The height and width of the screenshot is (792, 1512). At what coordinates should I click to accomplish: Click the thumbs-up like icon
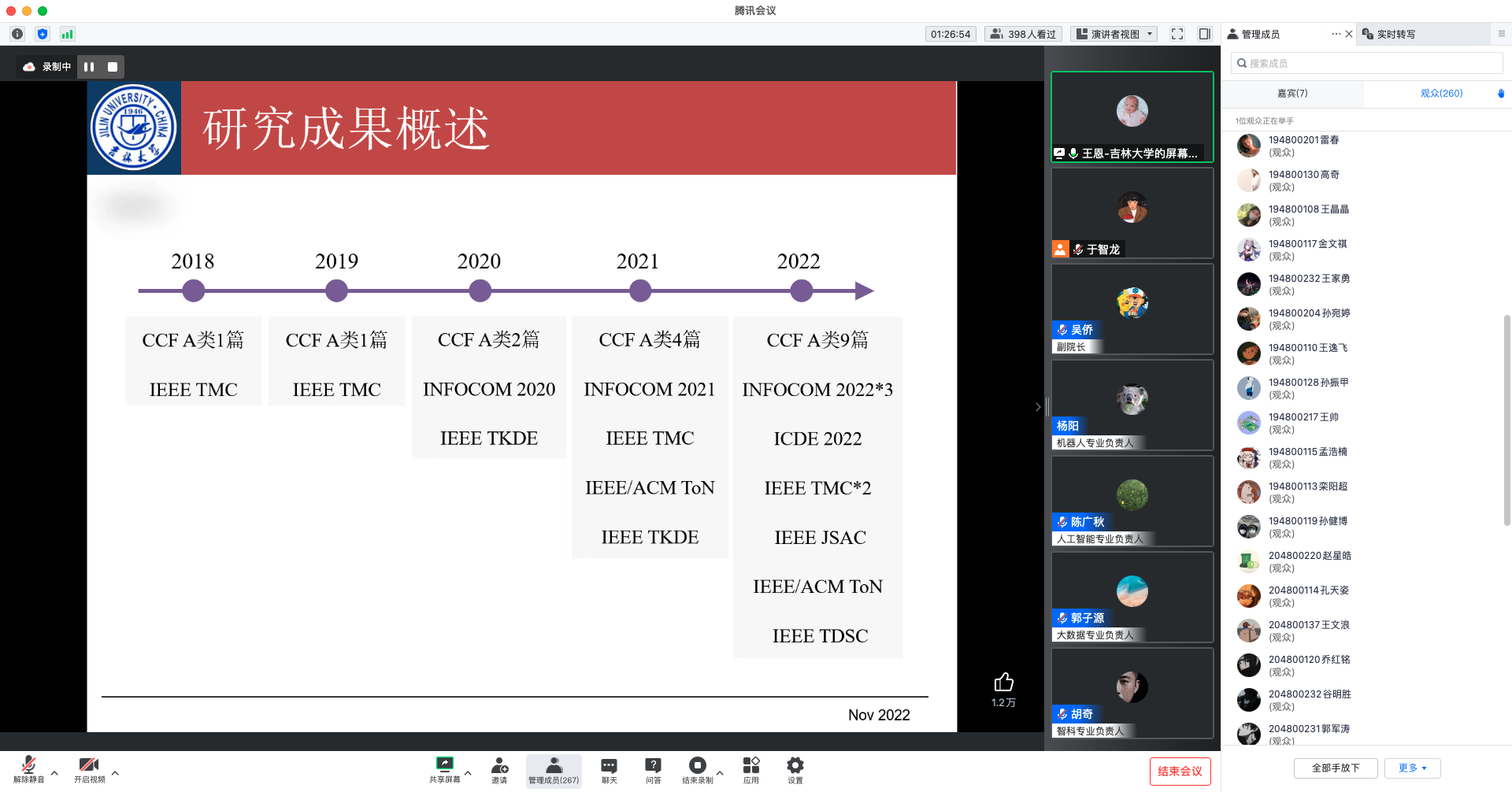pyautogui.click(x=1003, y=683)
